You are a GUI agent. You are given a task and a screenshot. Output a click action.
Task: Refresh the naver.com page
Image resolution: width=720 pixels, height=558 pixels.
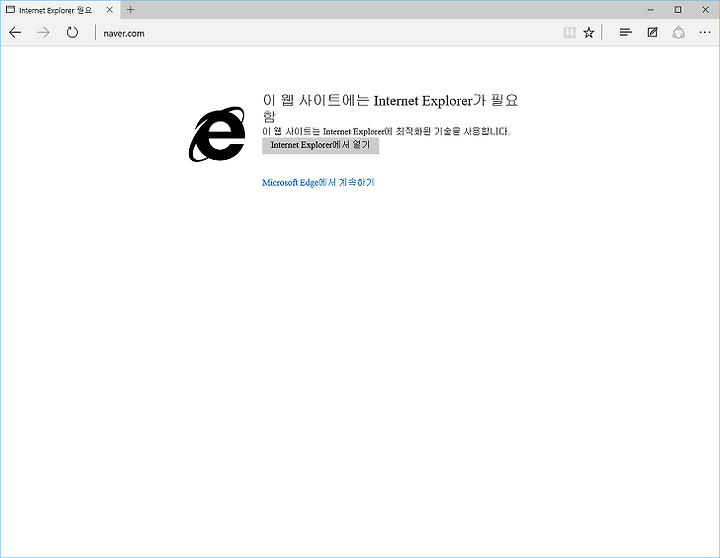[72, 33]
